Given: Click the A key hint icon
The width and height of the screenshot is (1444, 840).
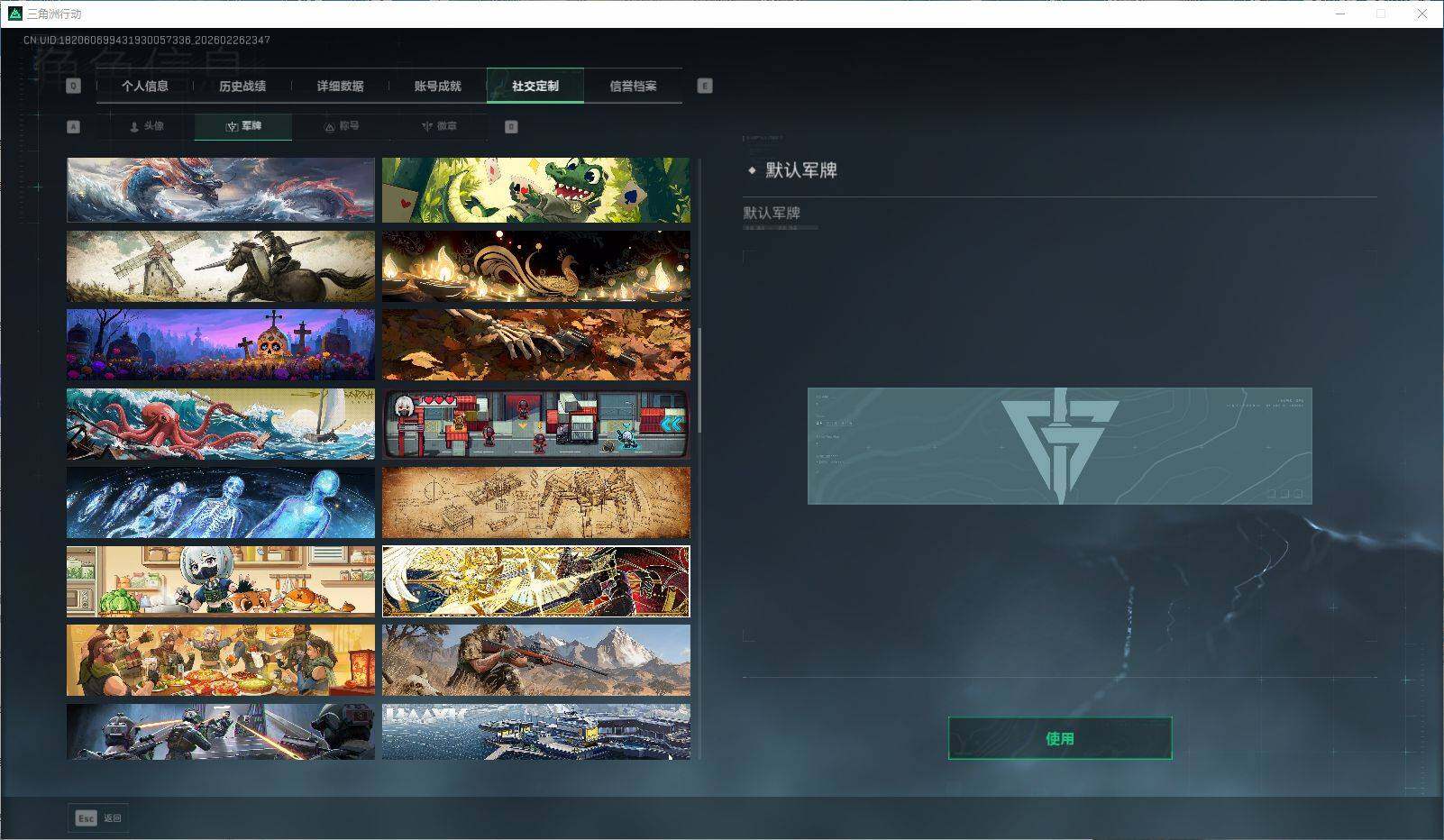Looking at the screenshot, I should (x=74, y=126).
